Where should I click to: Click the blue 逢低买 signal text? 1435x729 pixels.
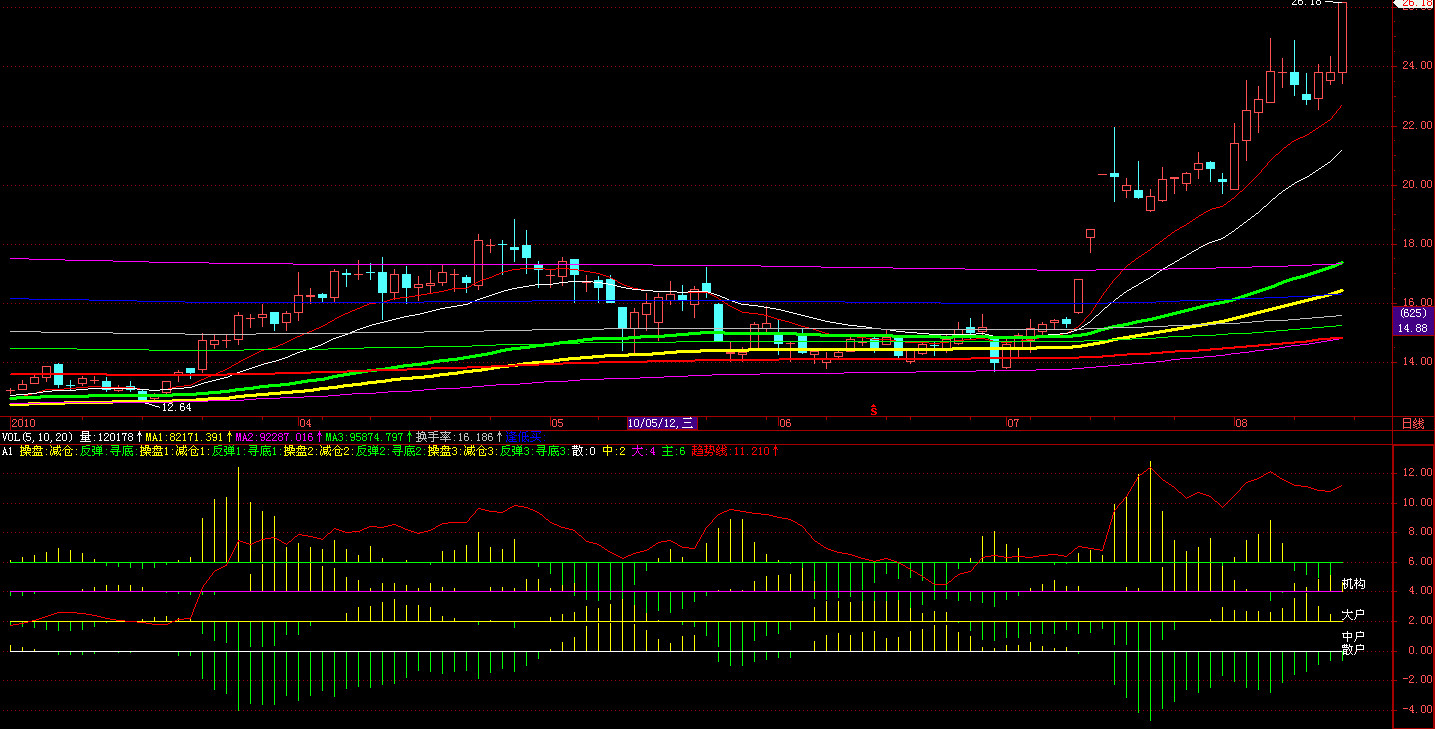tap(522, 437)
